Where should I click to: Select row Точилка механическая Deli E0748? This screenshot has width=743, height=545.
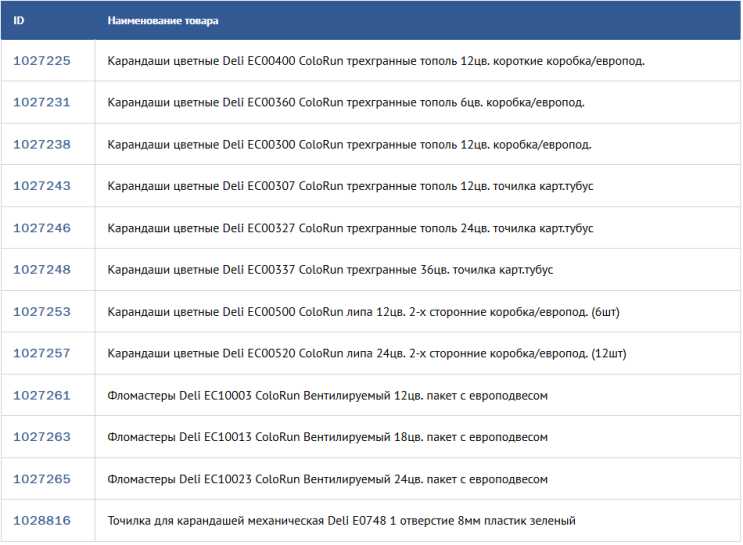click(x=371, y=520)
